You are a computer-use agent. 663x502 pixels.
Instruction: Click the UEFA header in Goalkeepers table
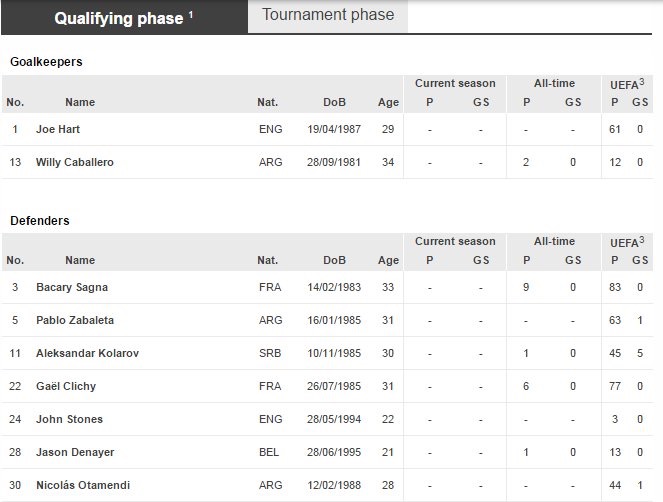click(x=627, y=85)
